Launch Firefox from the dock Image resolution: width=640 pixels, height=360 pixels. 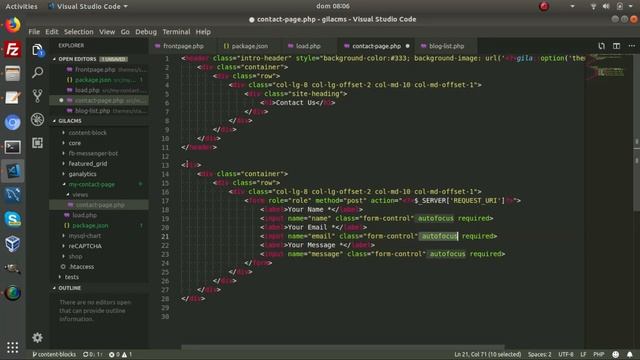(13, 25)
